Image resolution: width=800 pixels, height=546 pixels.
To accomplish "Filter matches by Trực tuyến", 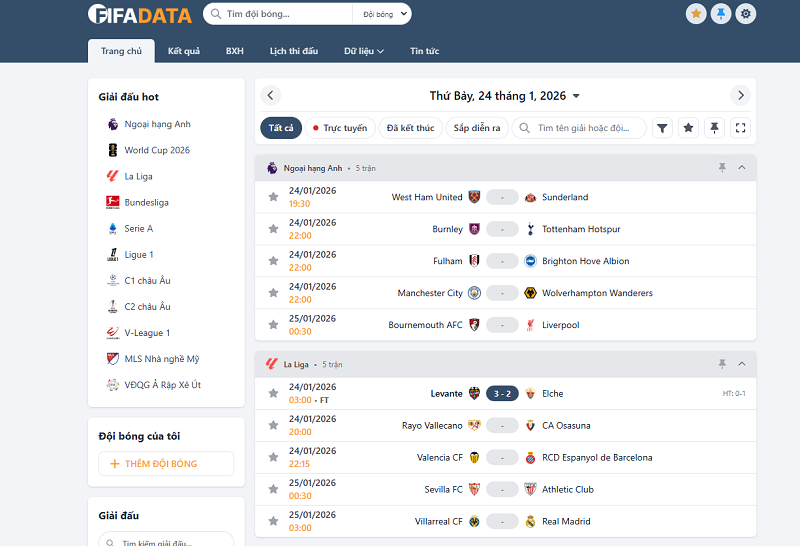I will tap(339, 128).
